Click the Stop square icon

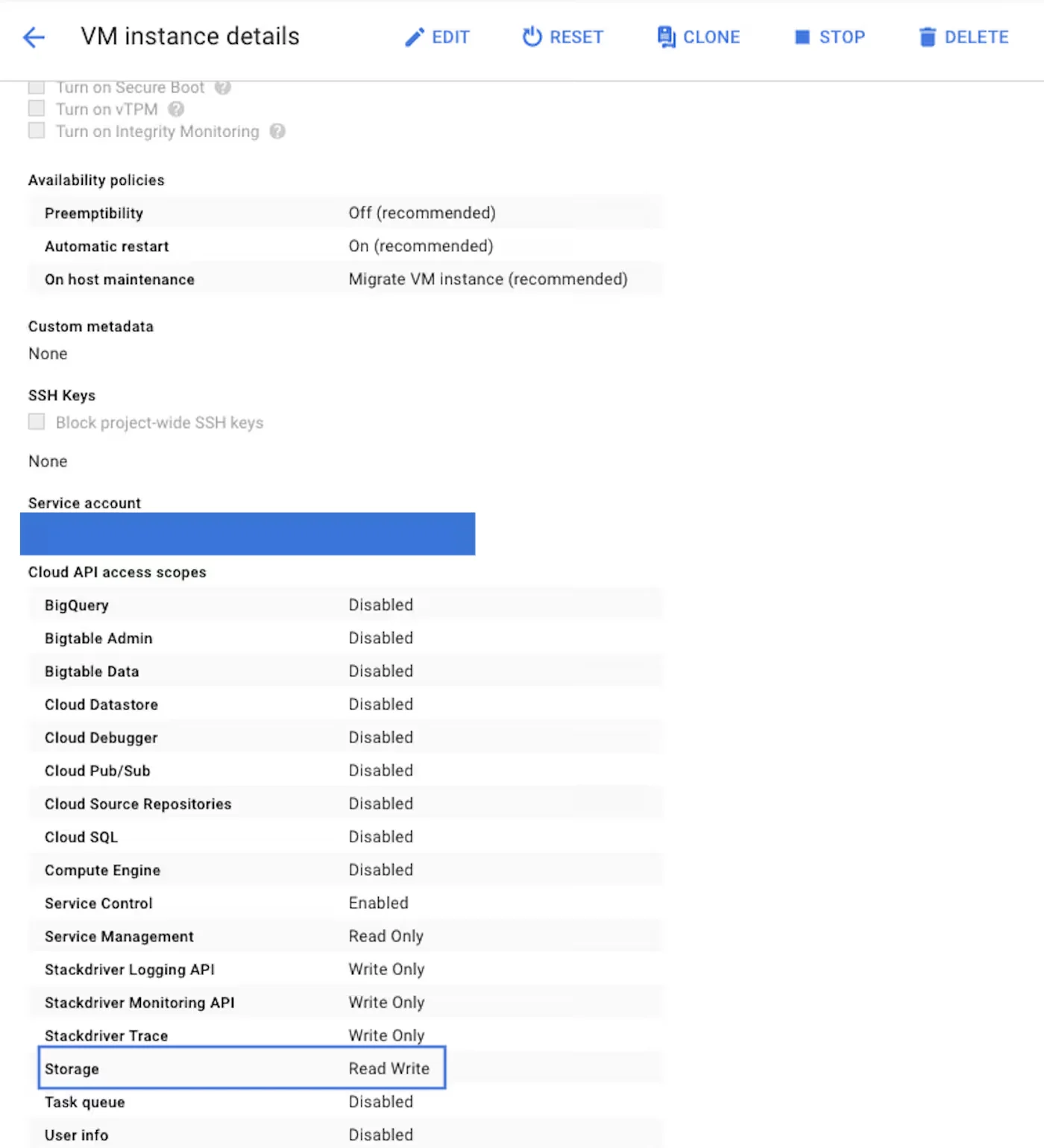802,37
